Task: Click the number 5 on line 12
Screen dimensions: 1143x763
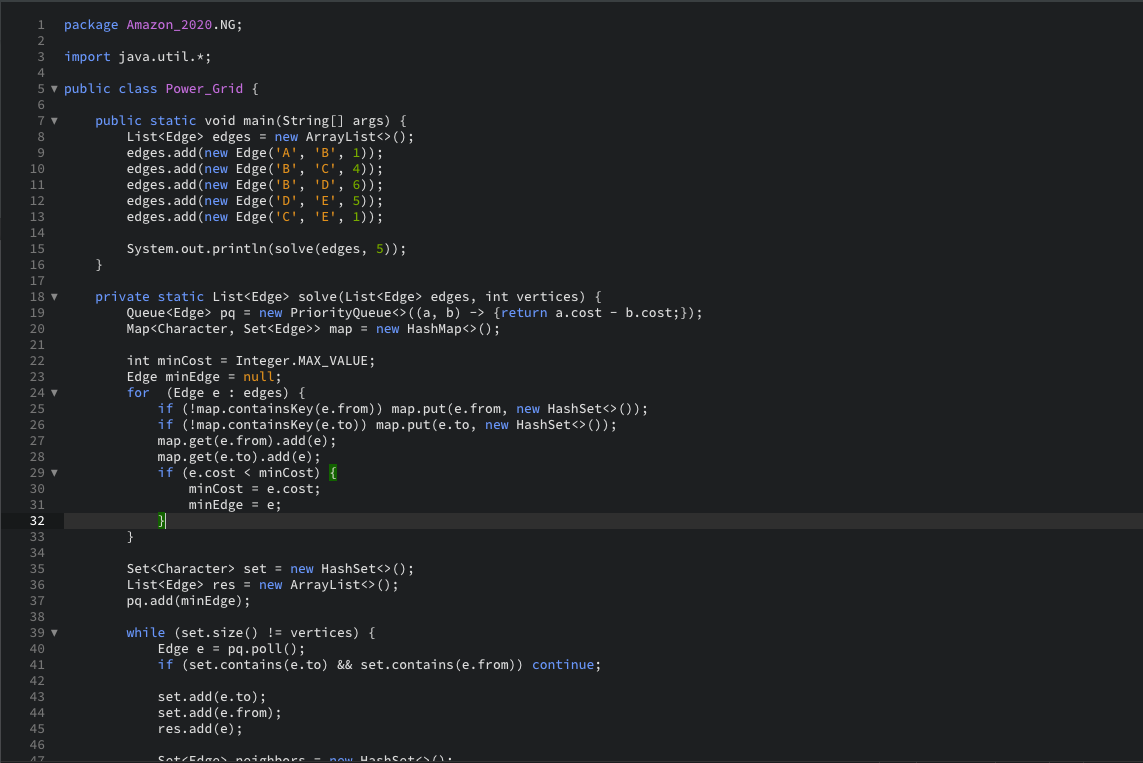Action: 356,201
